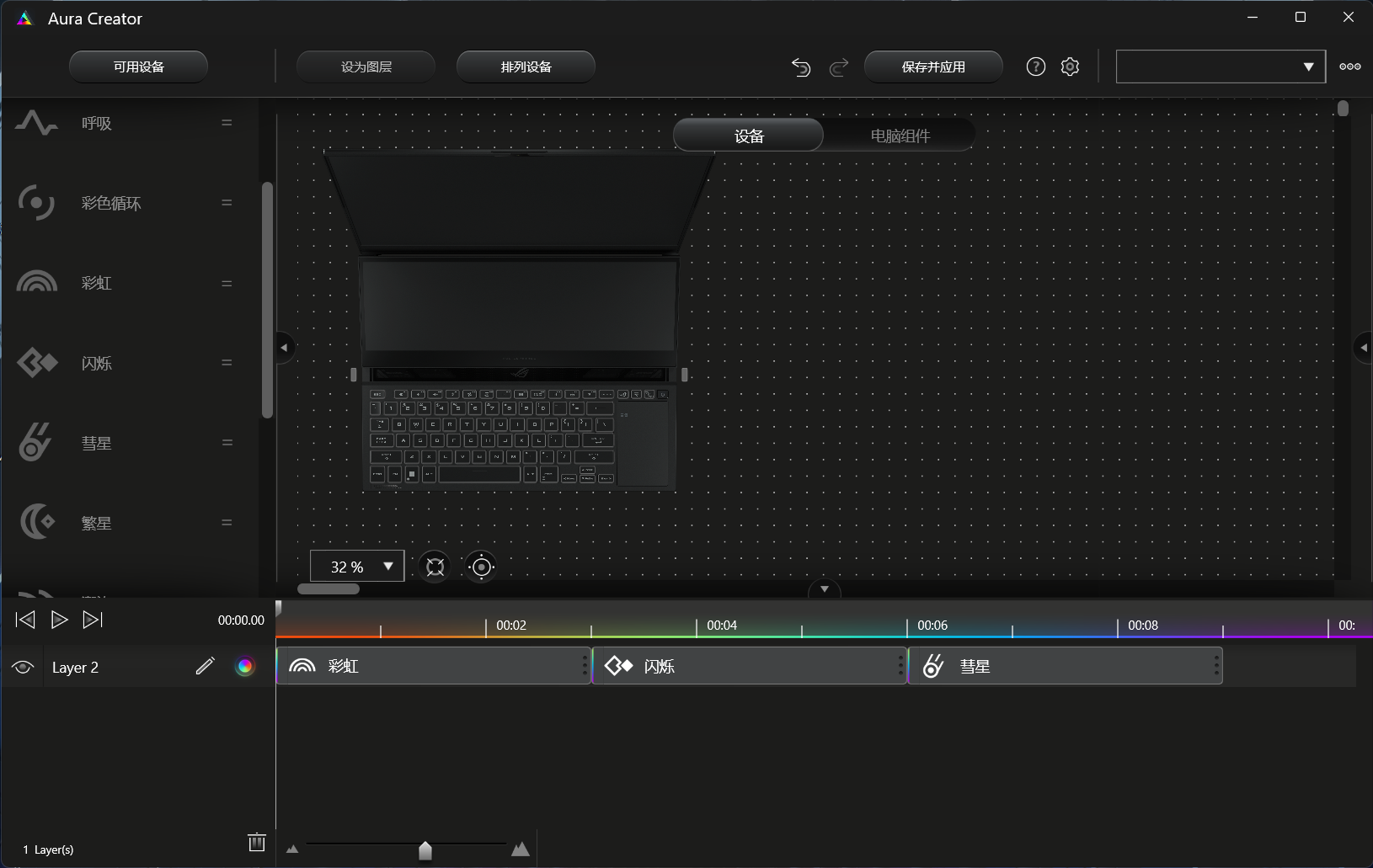Viewport: 1373px width, 868px height.
Task: Click the 设为图层 button
Action: pos(366,67)
